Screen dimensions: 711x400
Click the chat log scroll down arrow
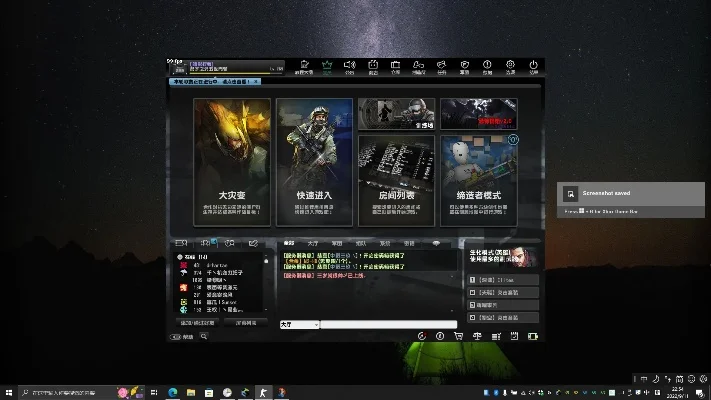click(452, 311)
